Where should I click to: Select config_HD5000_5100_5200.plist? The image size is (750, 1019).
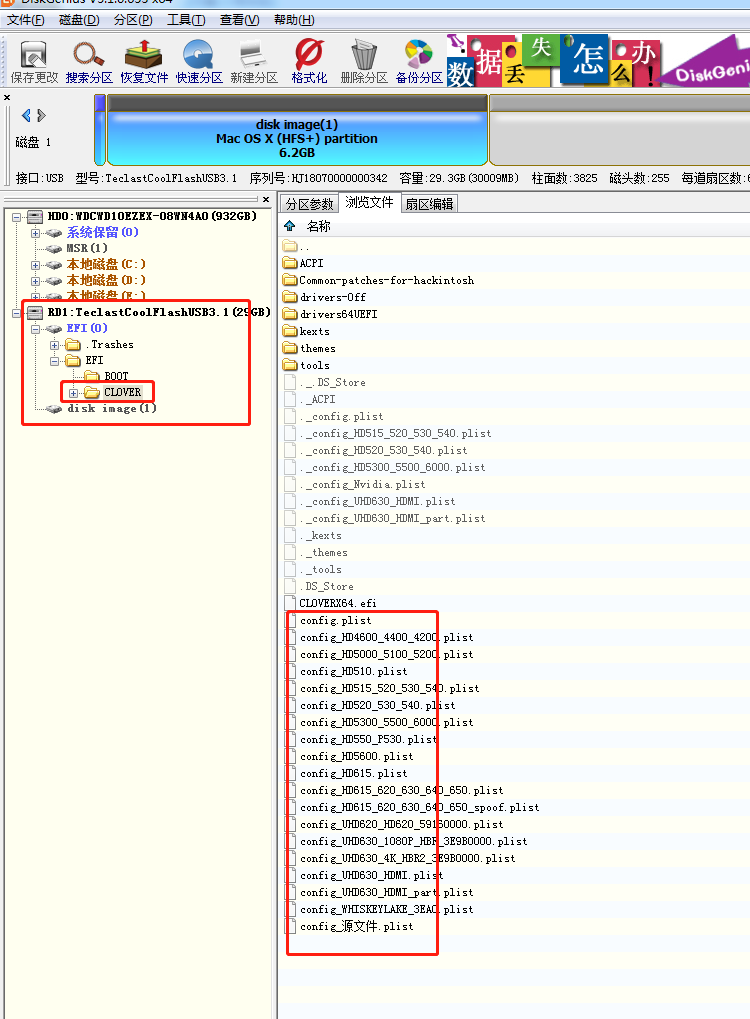387,654
